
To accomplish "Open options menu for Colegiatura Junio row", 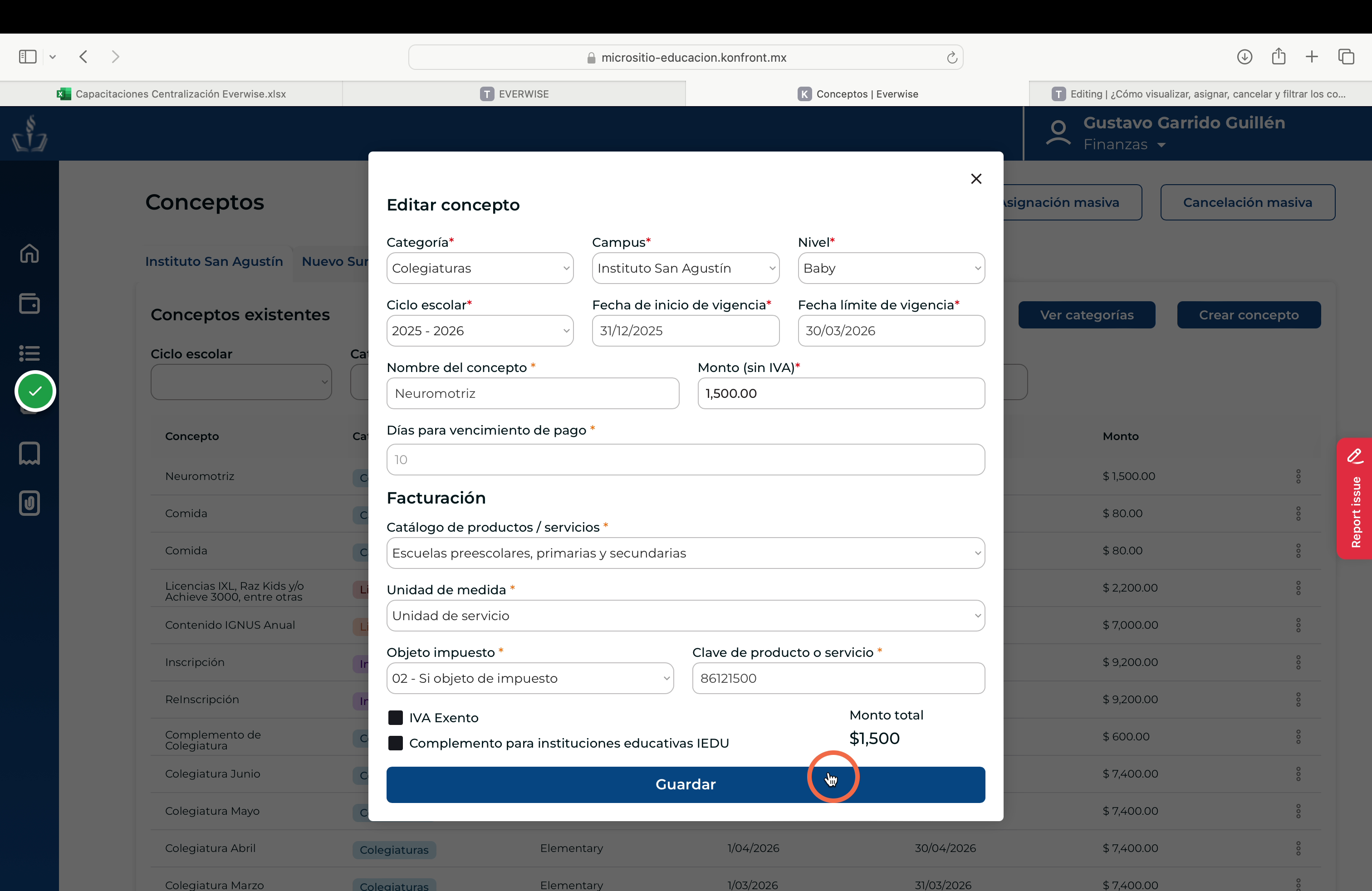I will pyautogui.click(x=1298, y=774).
